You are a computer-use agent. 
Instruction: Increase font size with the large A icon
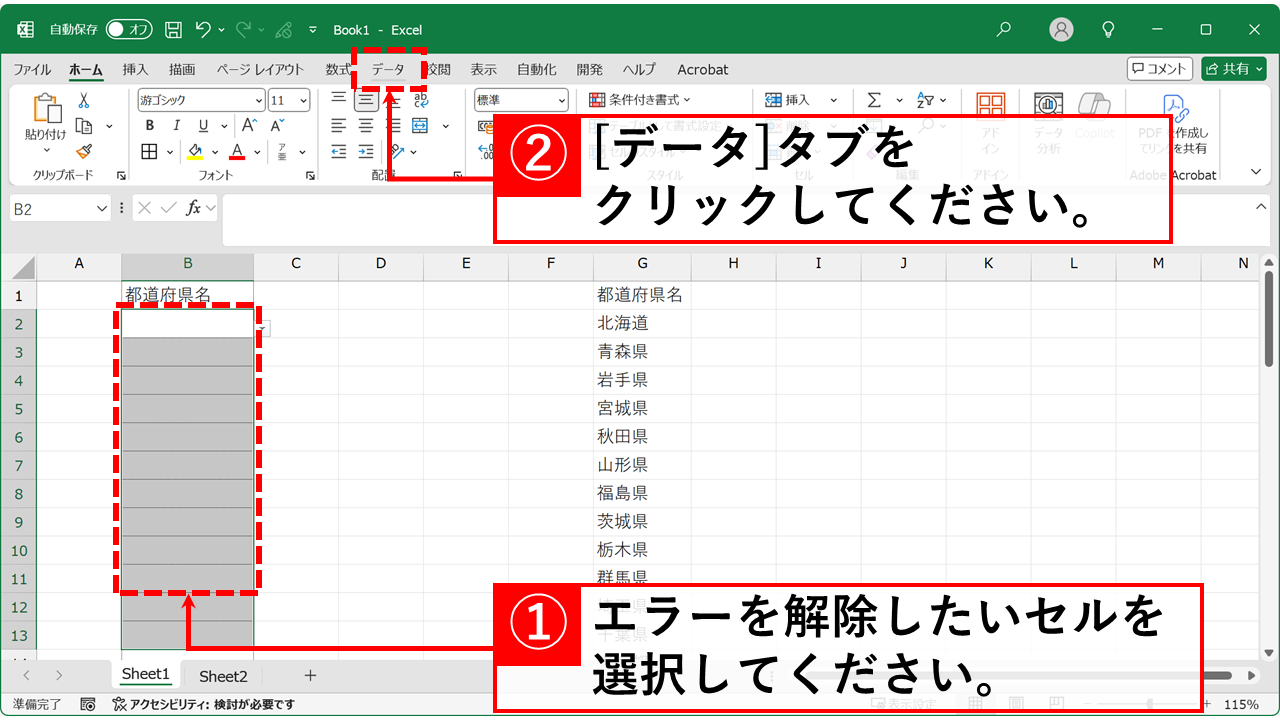click(249, 126)
